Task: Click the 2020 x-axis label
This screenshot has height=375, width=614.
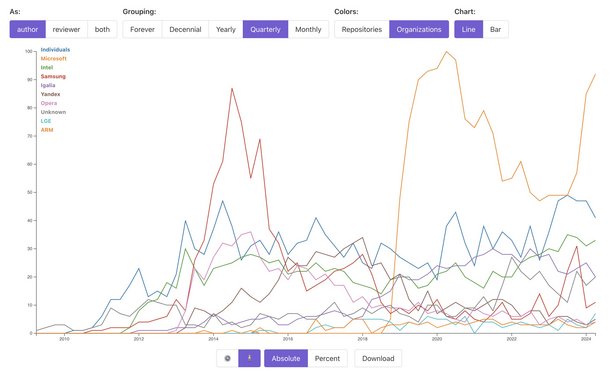Action: point(437,339)
